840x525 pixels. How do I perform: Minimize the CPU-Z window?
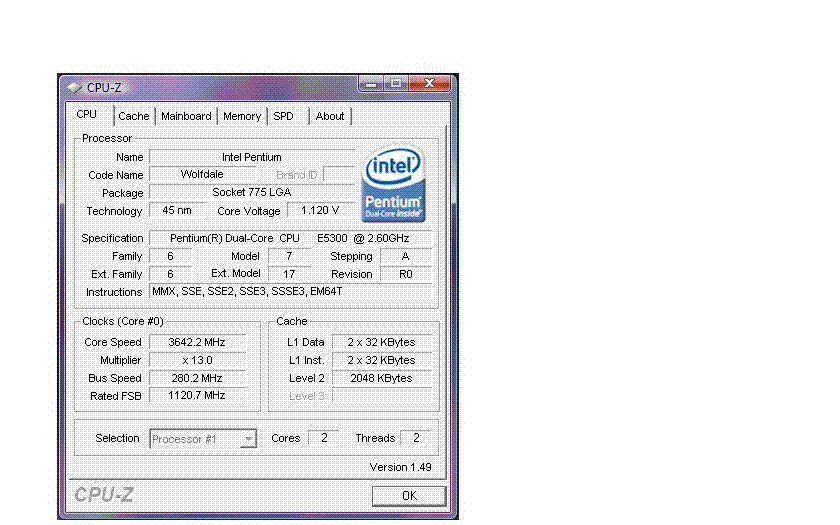371,84
